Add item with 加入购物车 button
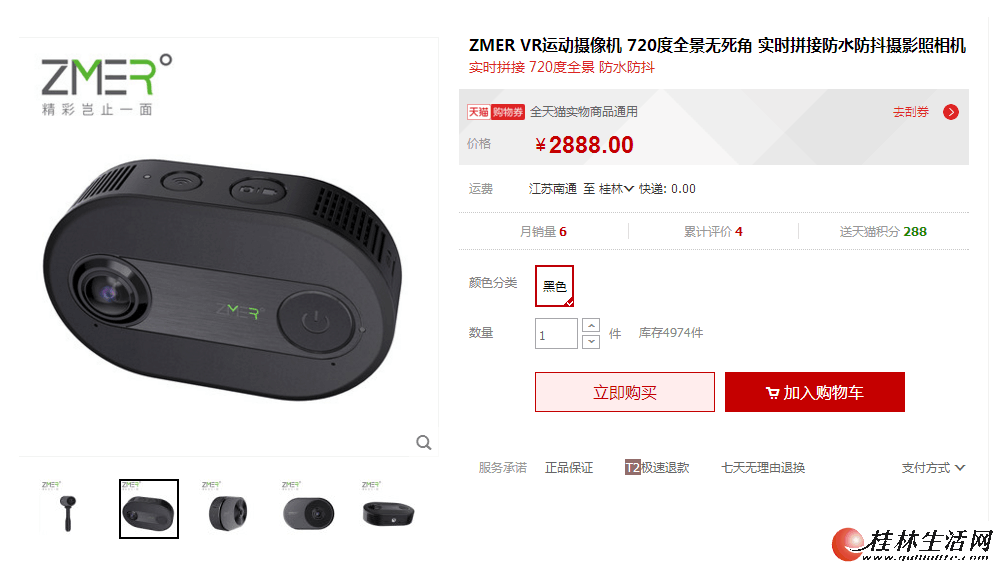 815,392
